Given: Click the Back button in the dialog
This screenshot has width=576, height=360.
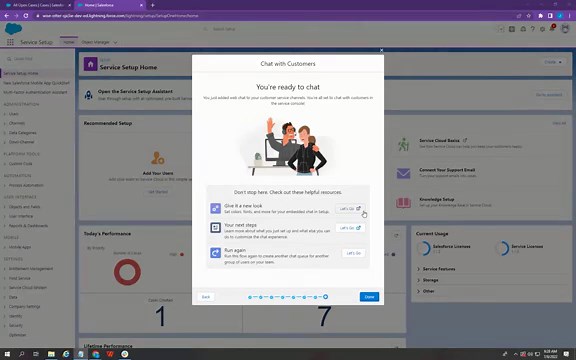Looking at the screenshot, I should click(206, 297).
